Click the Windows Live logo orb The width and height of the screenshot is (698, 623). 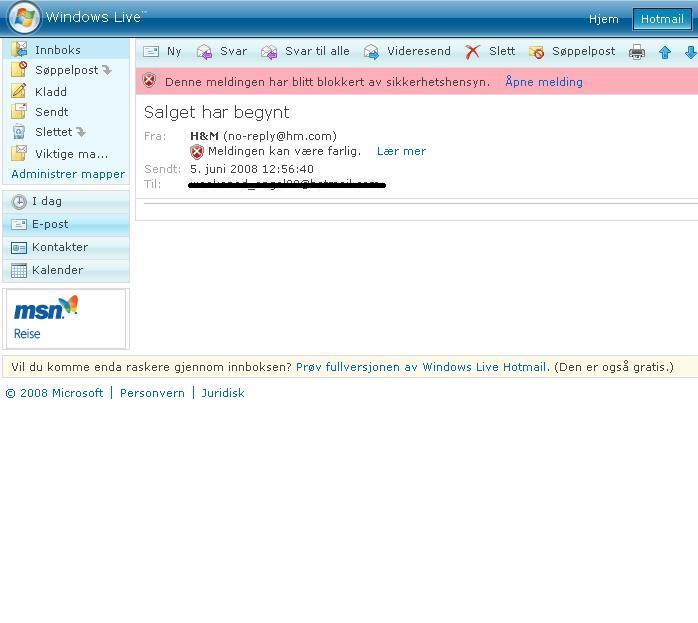24,17
